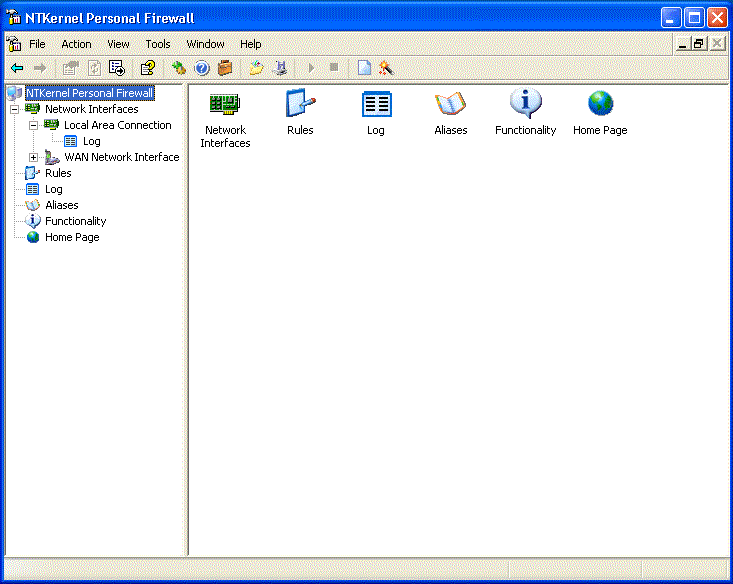Click the grey play triangle toolbar button
The image size is (733, 584).
[x=311, y=68]
